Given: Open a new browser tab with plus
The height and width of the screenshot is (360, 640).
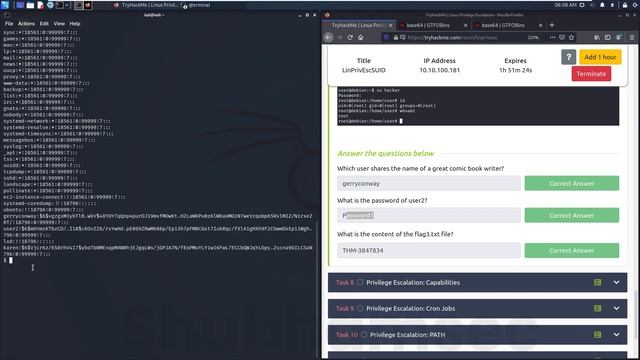Looking at the screenshot, I should click(552, 25).
